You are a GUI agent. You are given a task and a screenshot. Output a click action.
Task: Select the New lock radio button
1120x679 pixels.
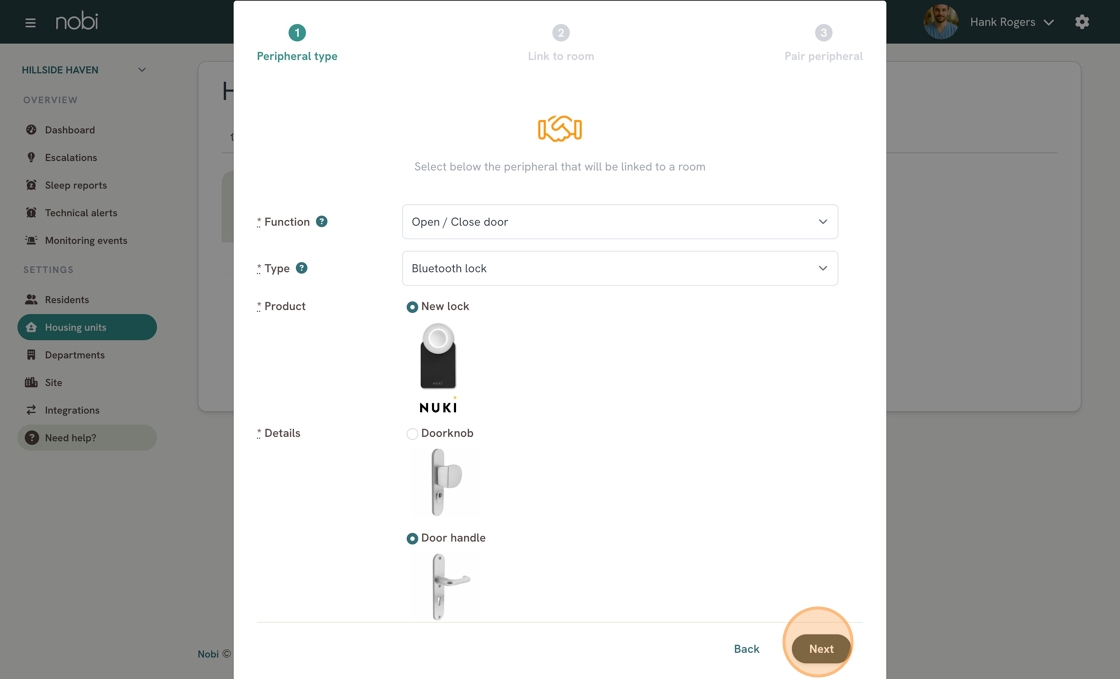pos(412,307)
